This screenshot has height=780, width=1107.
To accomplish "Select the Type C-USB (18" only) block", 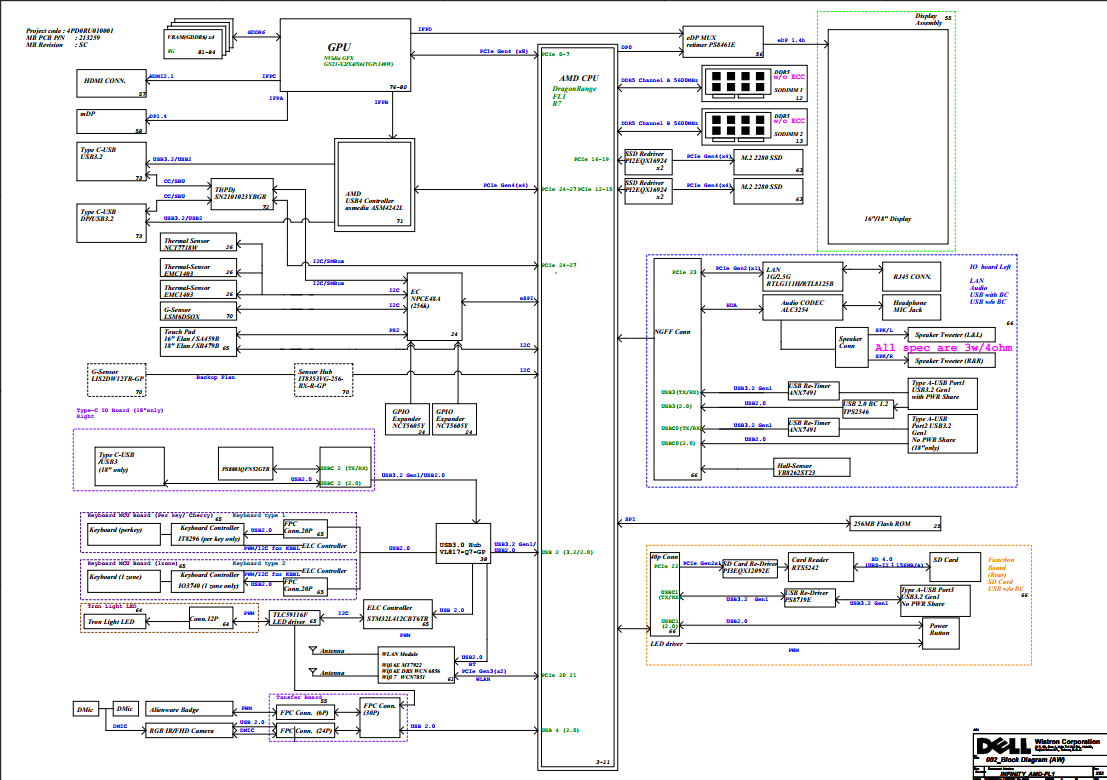I will point(129,466).
